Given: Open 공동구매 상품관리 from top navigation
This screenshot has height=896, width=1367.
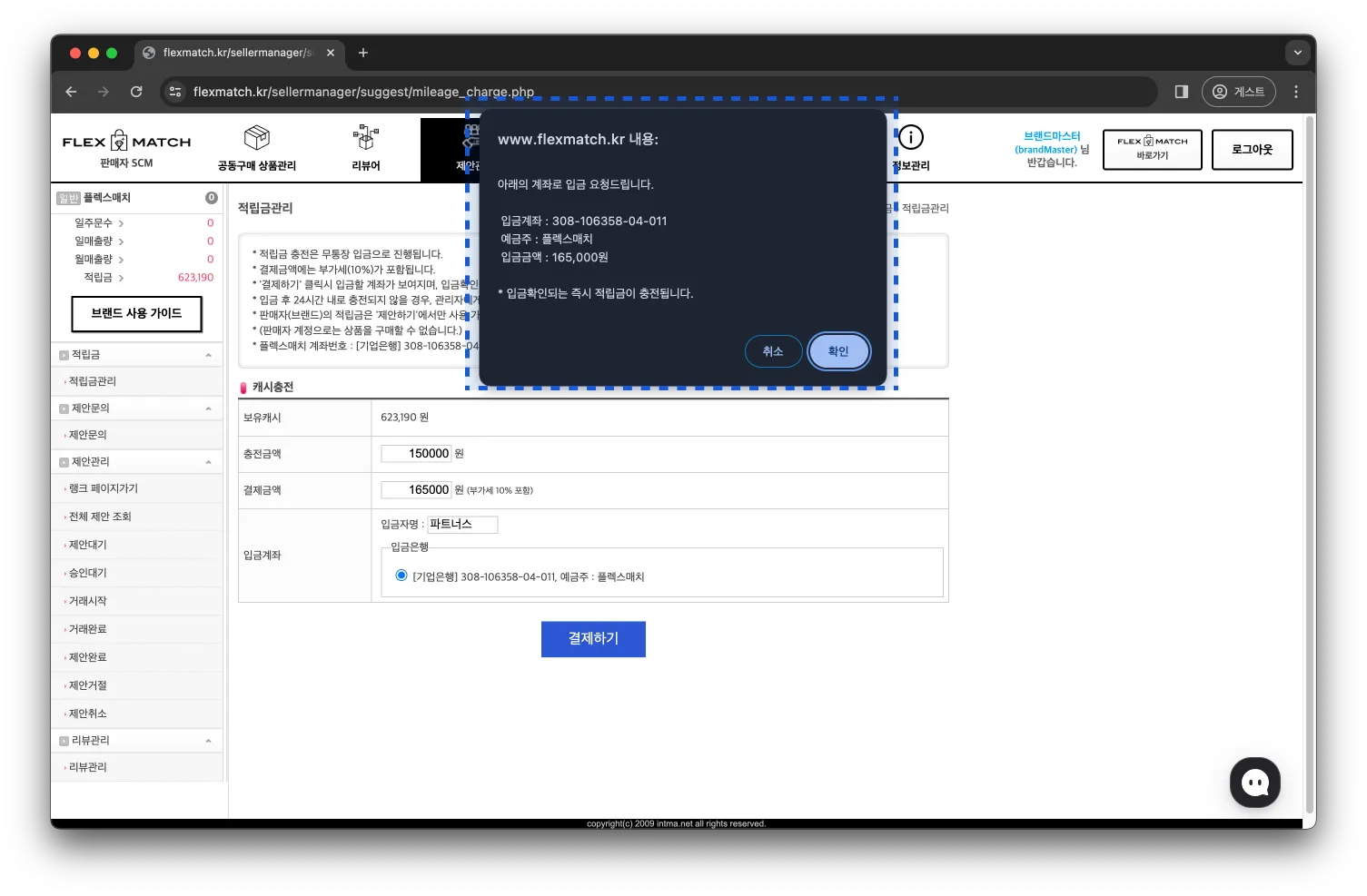Looking at the screenshot, I should 257,149.
